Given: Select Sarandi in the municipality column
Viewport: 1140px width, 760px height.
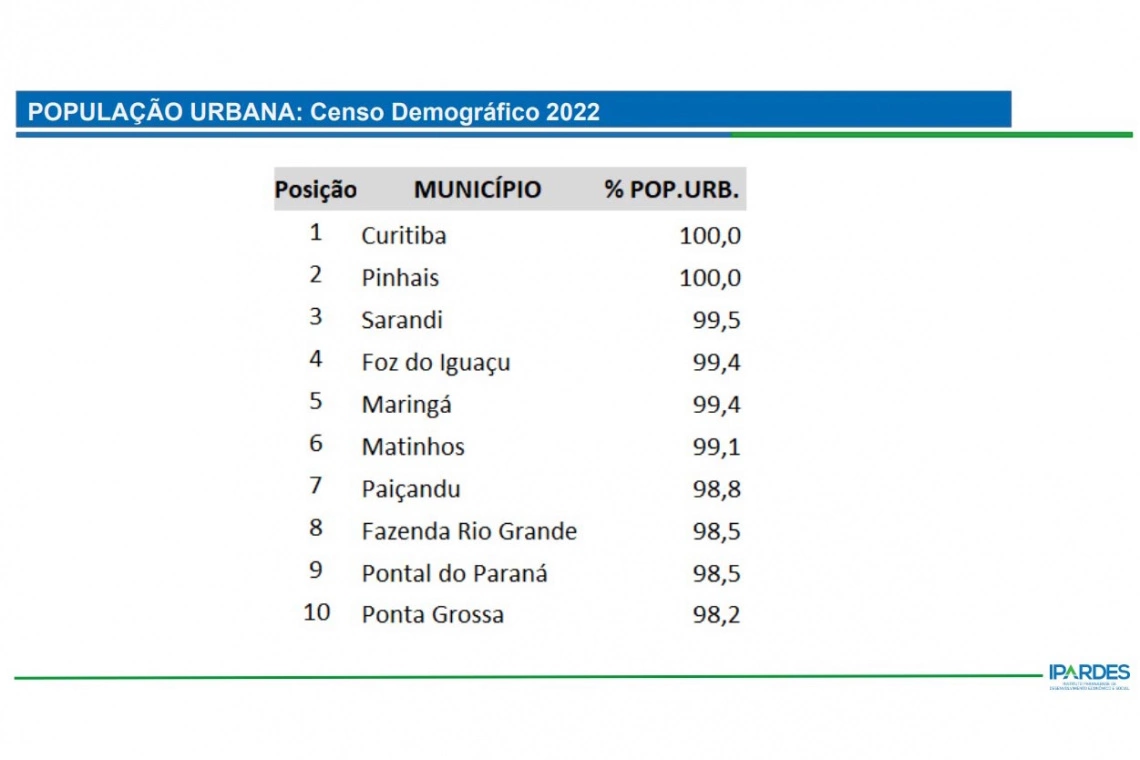Looking at the screenshot, I should tap(402, 320).
